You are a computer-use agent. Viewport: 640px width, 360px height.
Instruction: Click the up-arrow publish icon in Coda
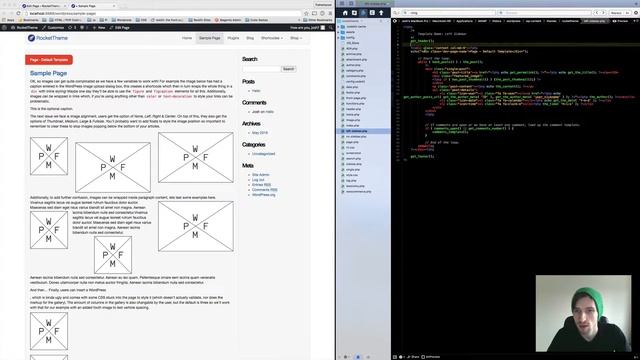point(381,13)
